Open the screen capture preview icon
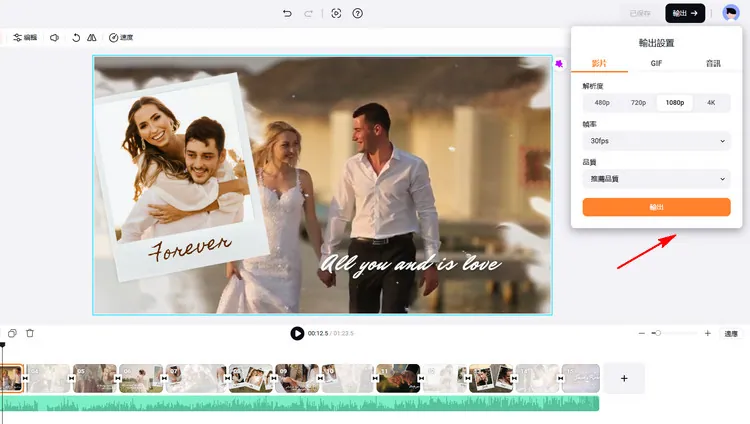The image size is (750, 424). [x=336, y=13]
